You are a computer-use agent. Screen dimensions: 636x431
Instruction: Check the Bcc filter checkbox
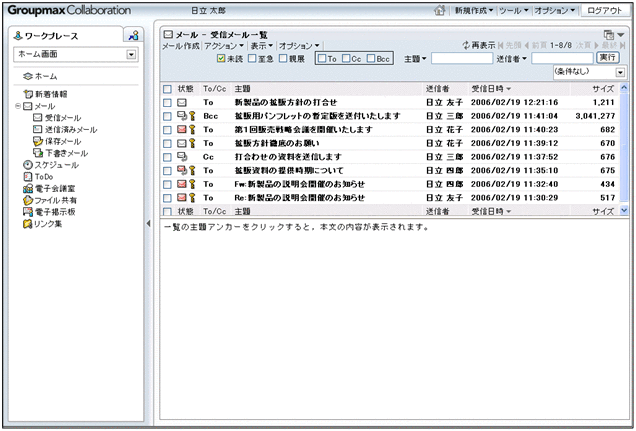click(x=371, y=59)
